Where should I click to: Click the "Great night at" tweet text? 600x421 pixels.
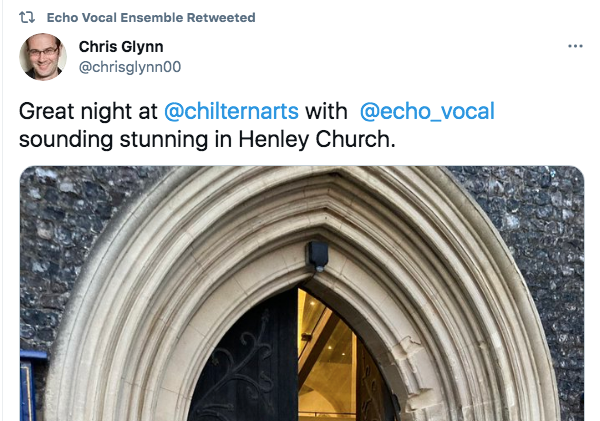click(78, 109)
